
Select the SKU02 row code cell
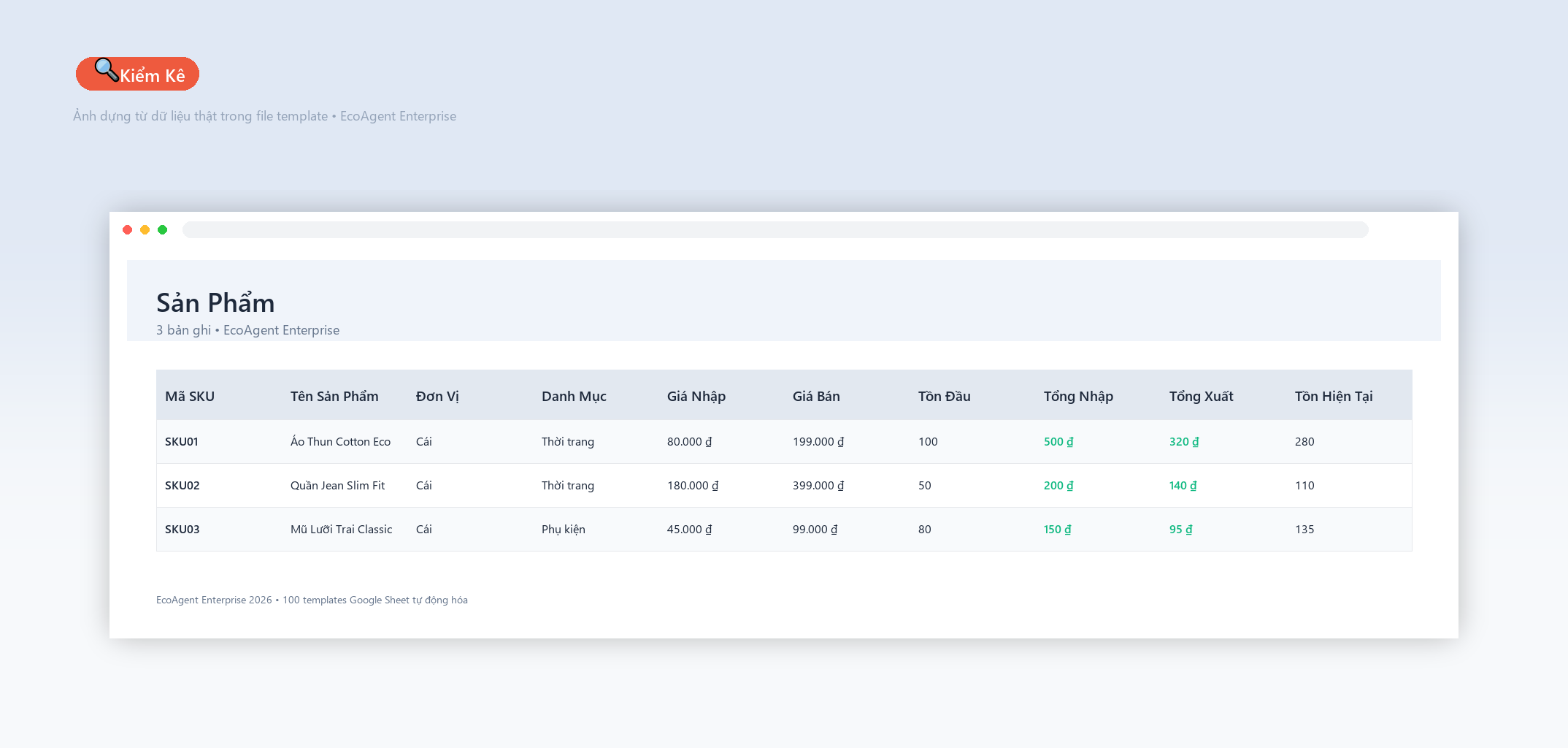(182, 486)
